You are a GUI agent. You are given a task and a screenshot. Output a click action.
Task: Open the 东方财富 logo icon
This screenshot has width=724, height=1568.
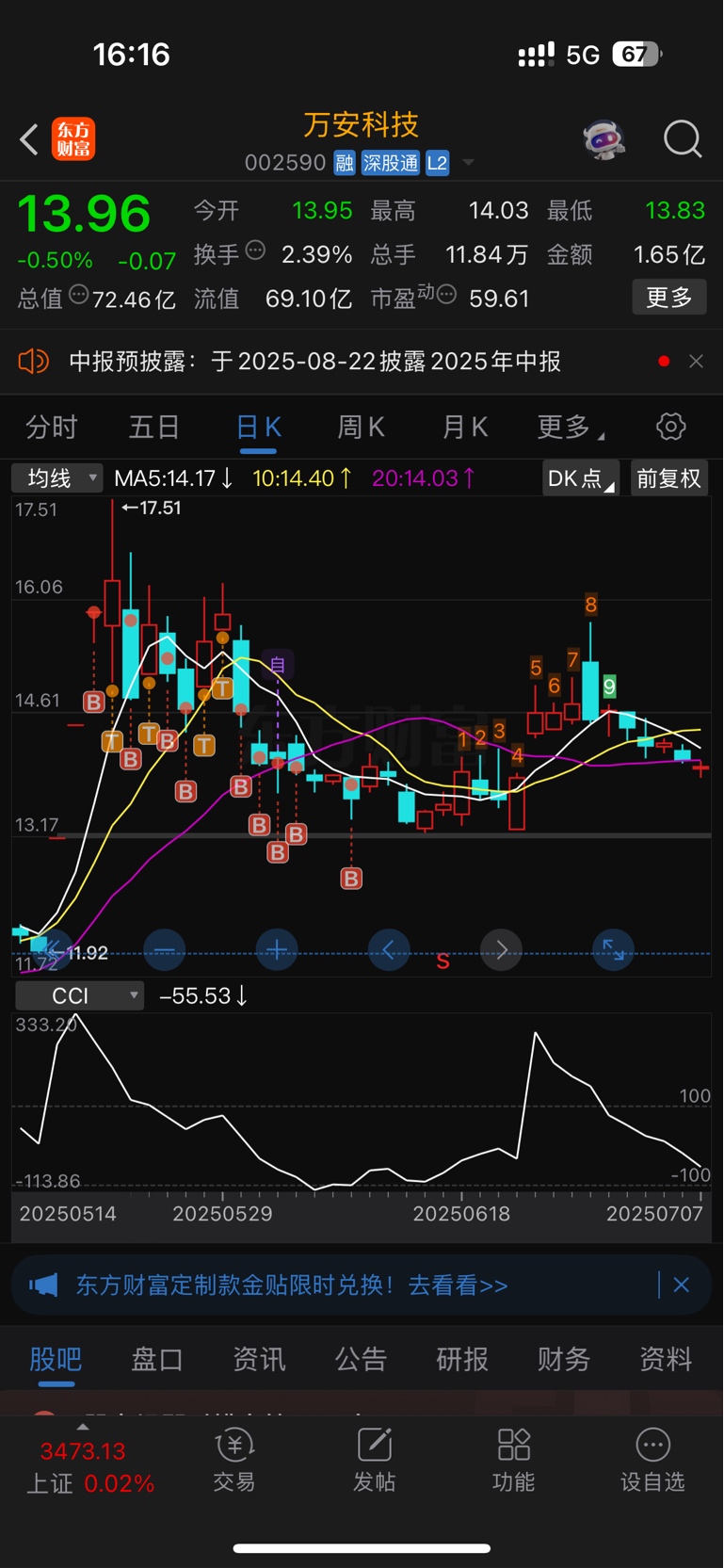73,139
